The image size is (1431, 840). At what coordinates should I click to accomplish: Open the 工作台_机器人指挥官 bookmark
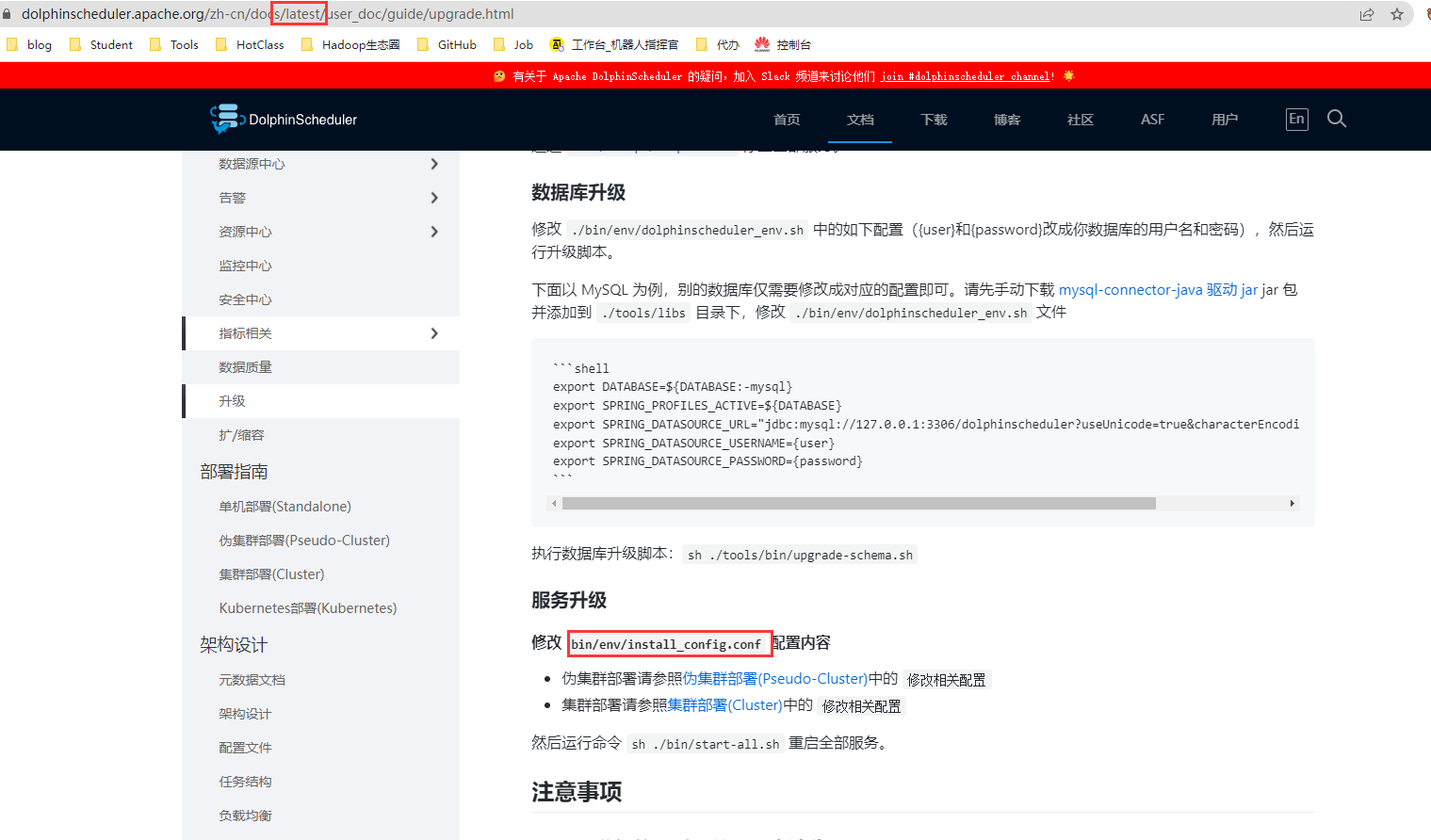[614, 44]
